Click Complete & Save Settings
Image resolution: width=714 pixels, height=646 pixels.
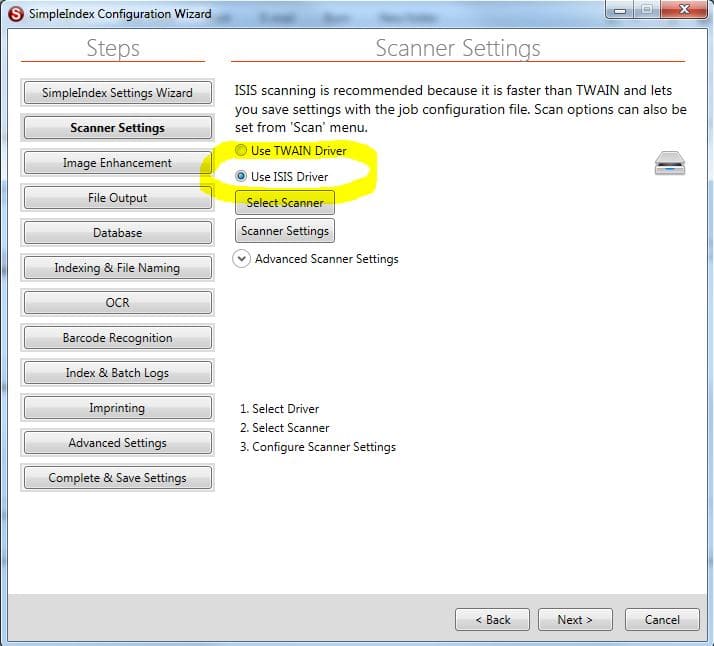tap(117, 478)
